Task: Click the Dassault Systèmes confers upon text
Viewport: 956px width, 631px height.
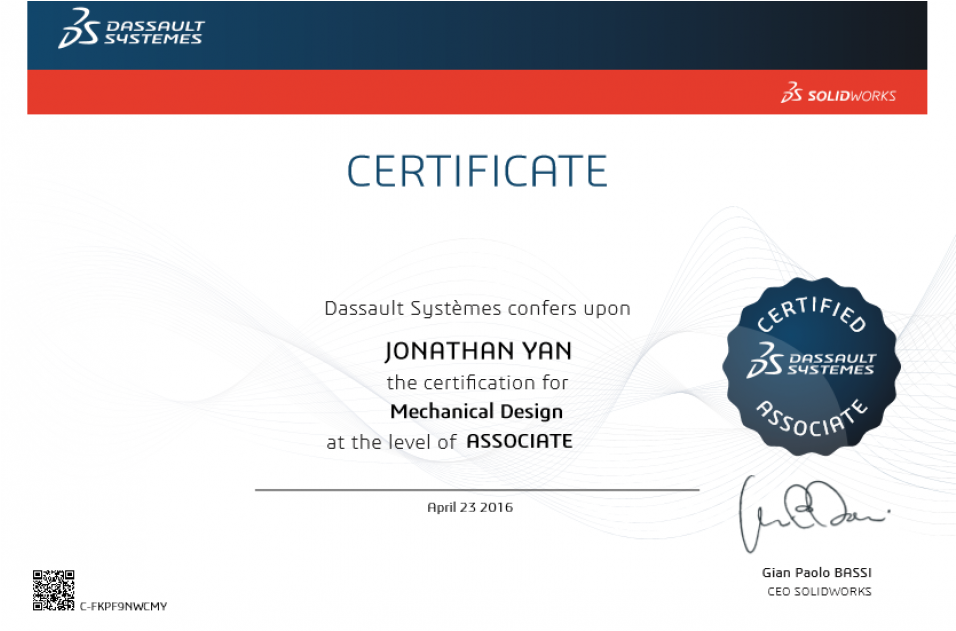Action: pos(477,308)
